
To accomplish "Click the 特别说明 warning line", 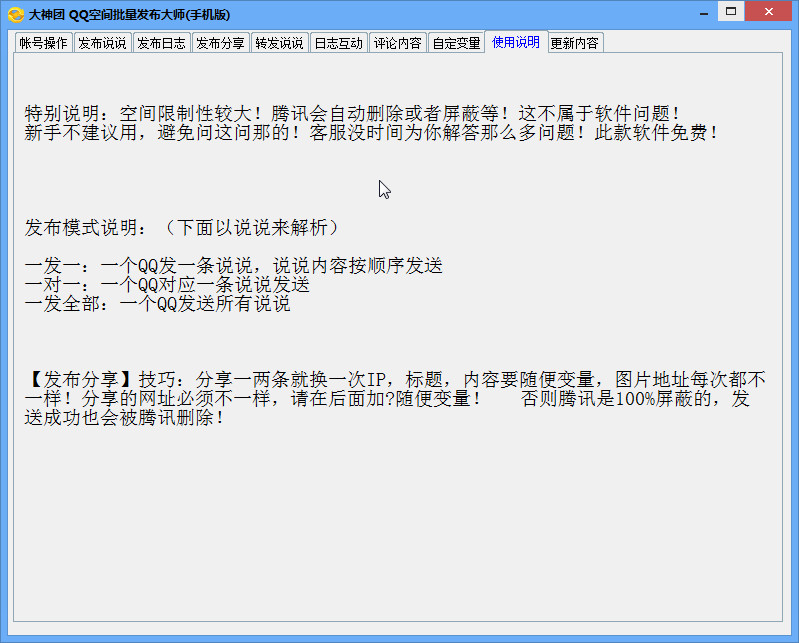I will [352, 113].
